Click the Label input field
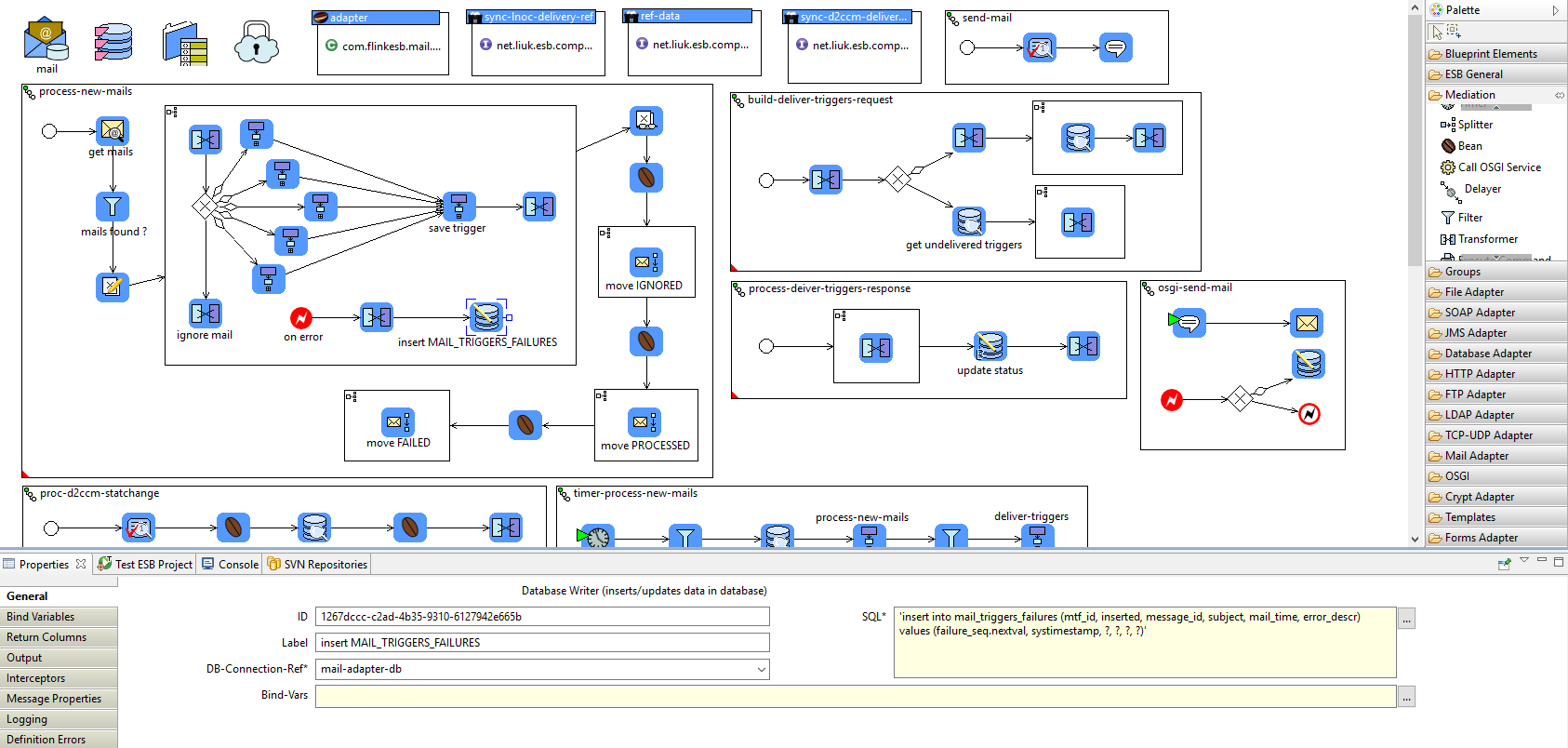This screenshot has width=1568, height=748. (x=542, y=643)
